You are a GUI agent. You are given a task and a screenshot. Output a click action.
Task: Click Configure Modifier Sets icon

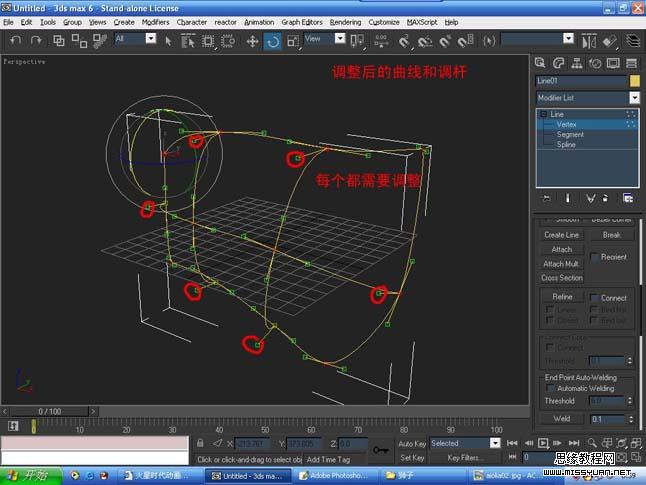(627, 199)
